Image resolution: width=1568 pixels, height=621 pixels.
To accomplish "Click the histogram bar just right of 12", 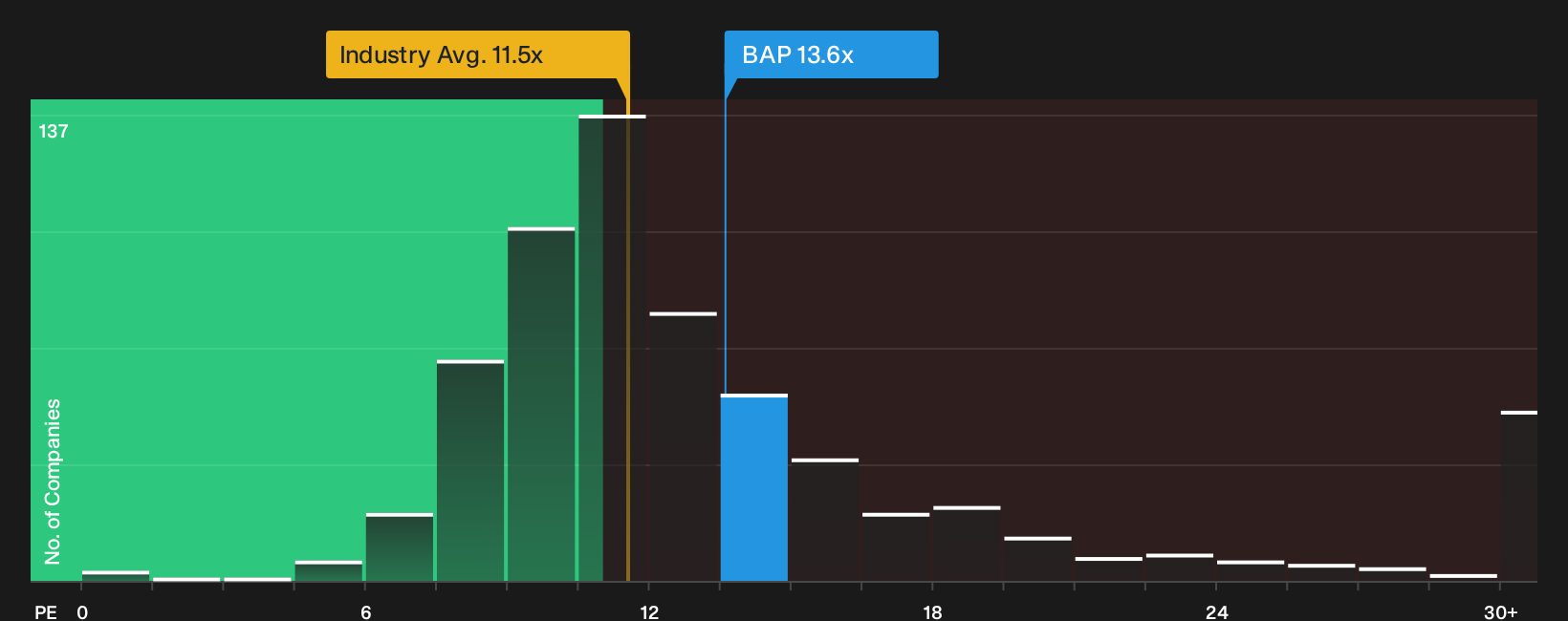I will [x=683, y=447].
